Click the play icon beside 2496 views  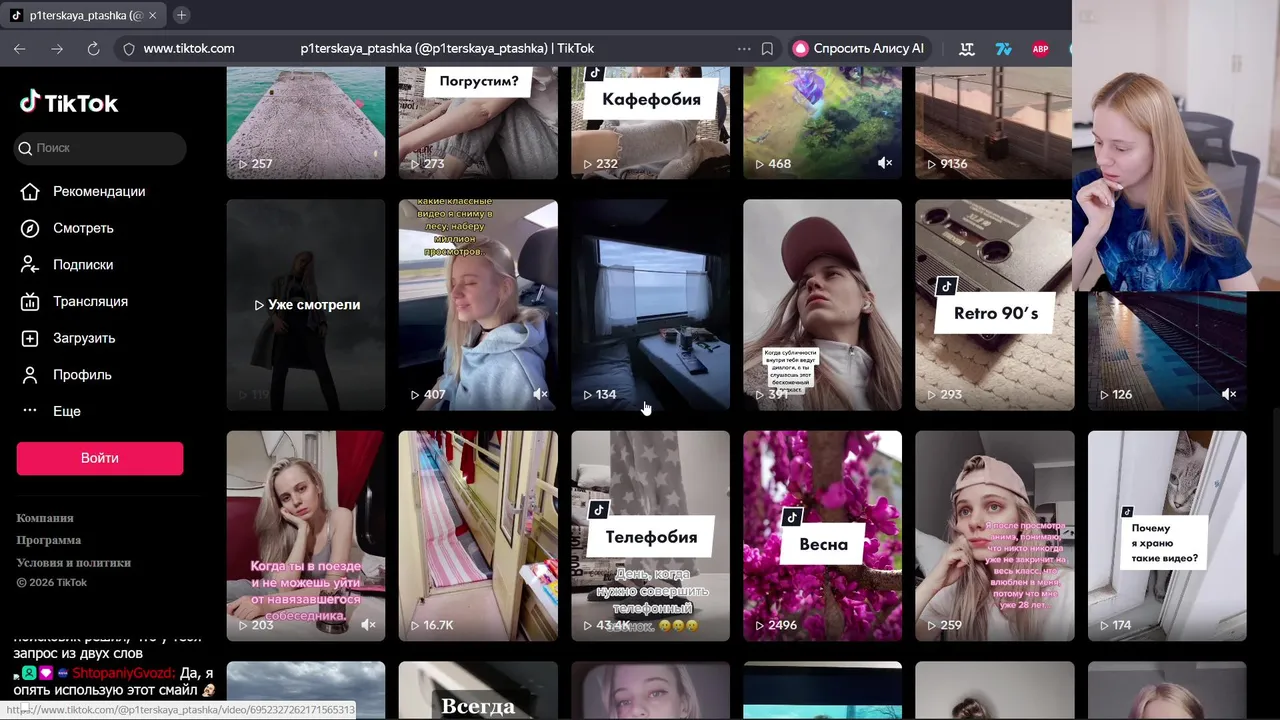759,625
